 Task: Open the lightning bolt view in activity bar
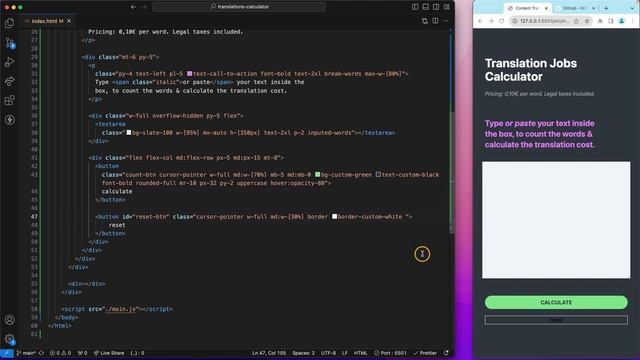[x=9, y=120]
